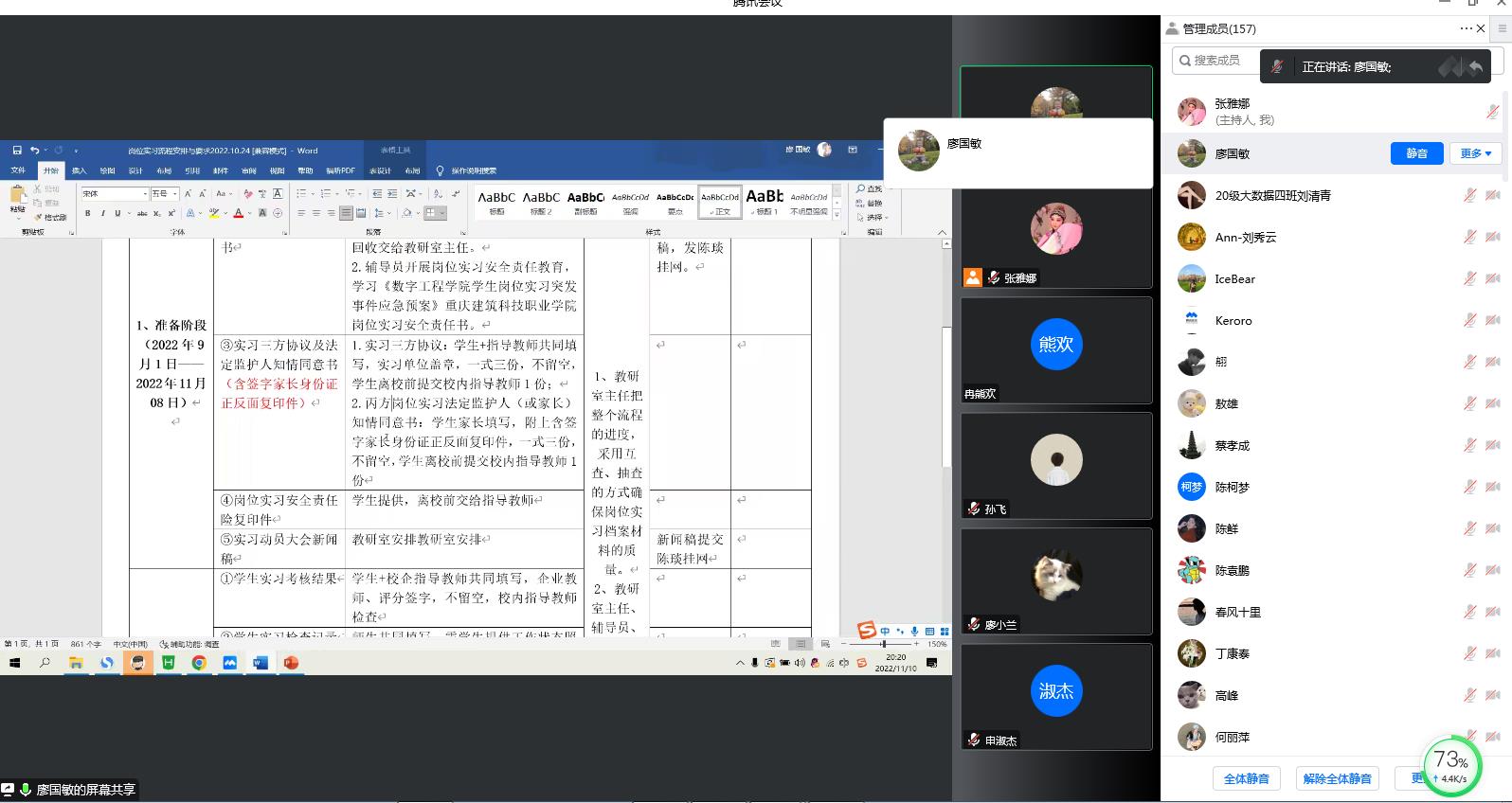Click the Bold icon in Word ribbon
The width and height of the screenshot is (1512, 803).
[88, 213]
